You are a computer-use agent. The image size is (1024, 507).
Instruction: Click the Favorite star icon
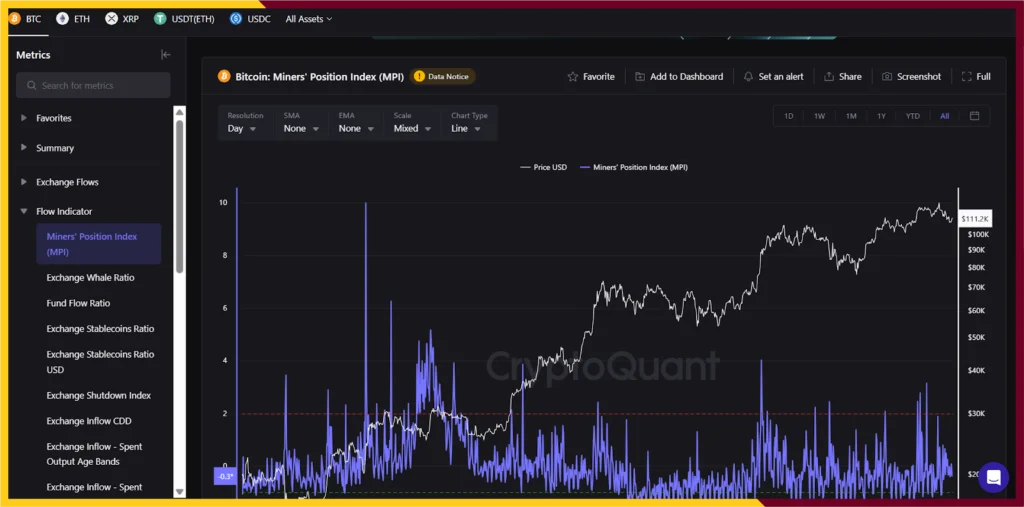click(x=573, y=77)
